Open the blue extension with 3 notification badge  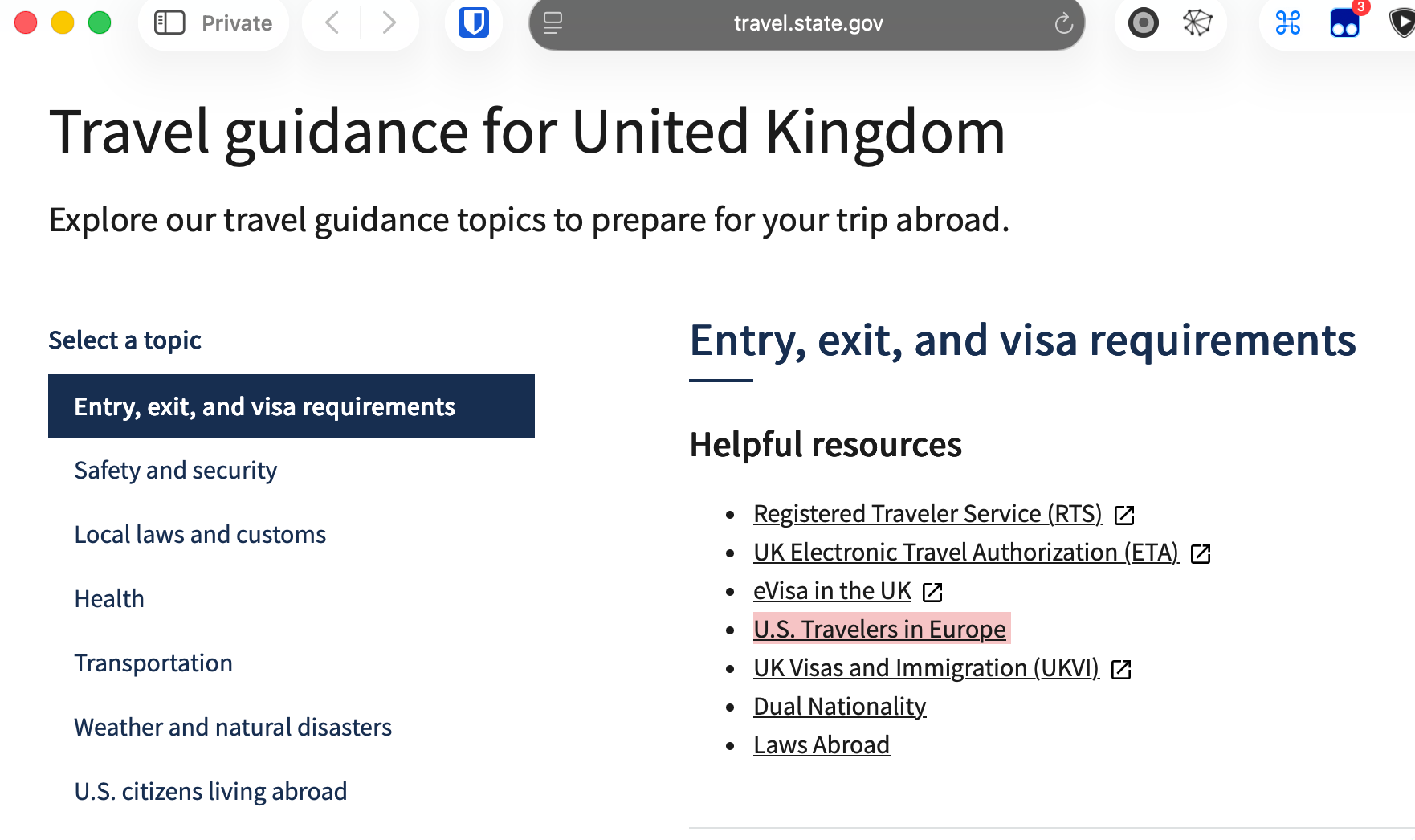coord(1344,23)
